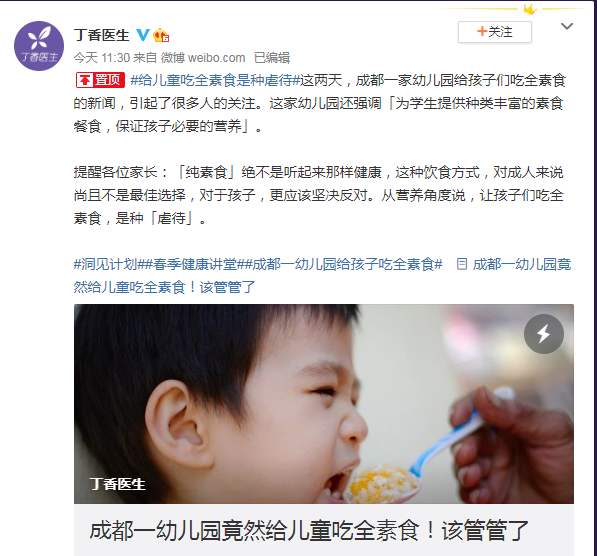Open the 成都一幼儿园竟然给儿童吃全素食 article link
The image size is (597, 556).
322,275
